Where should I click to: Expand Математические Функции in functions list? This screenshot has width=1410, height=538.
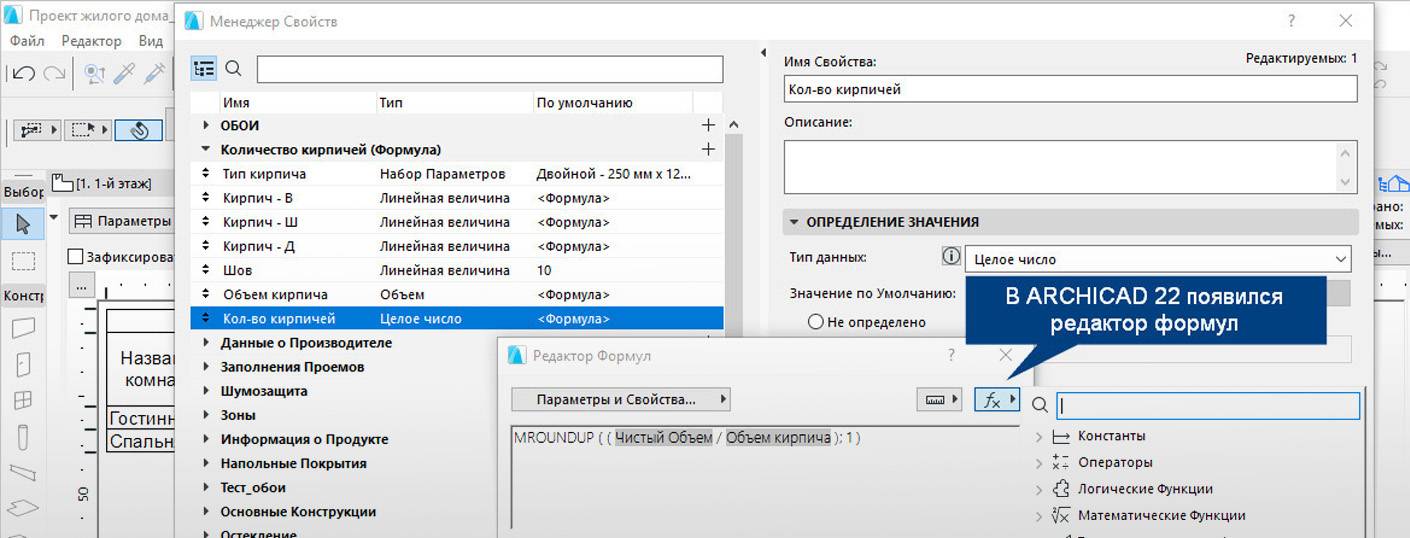pyautogui.click(x=1039, y=516)
